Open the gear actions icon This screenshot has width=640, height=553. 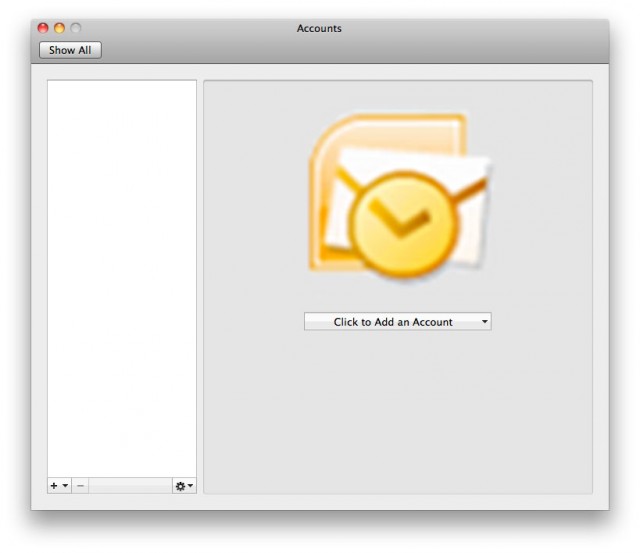(x=180, y=486)
